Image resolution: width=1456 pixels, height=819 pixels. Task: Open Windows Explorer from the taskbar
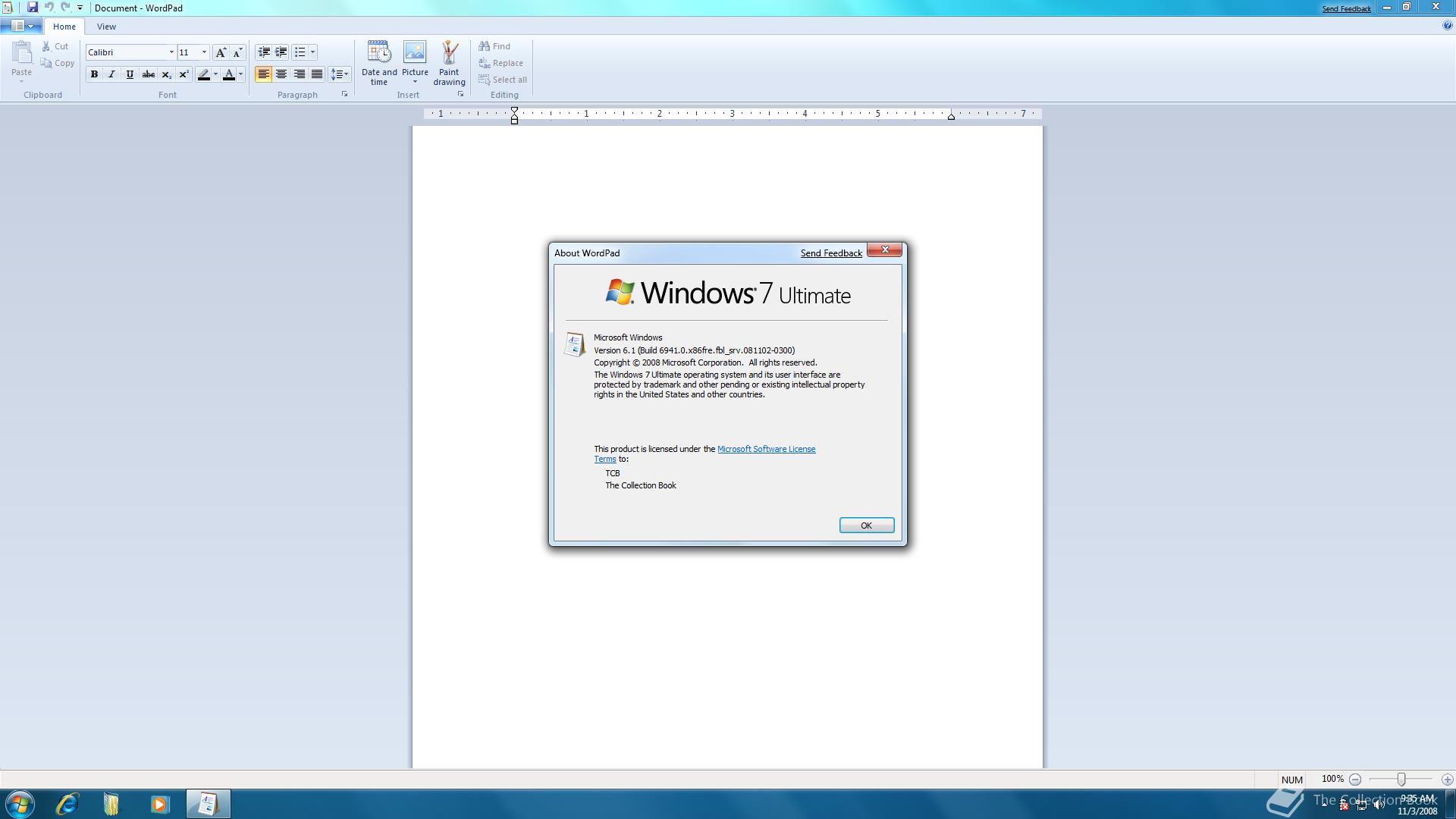coord(111,804)
